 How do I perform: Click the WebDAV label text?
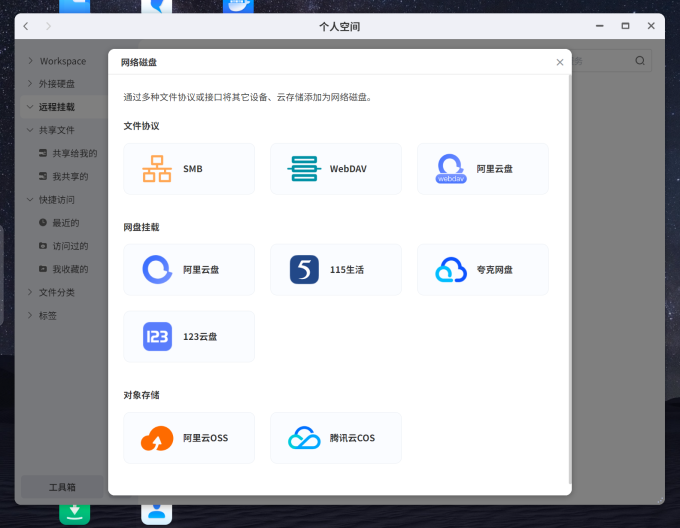tap(348, 169)
